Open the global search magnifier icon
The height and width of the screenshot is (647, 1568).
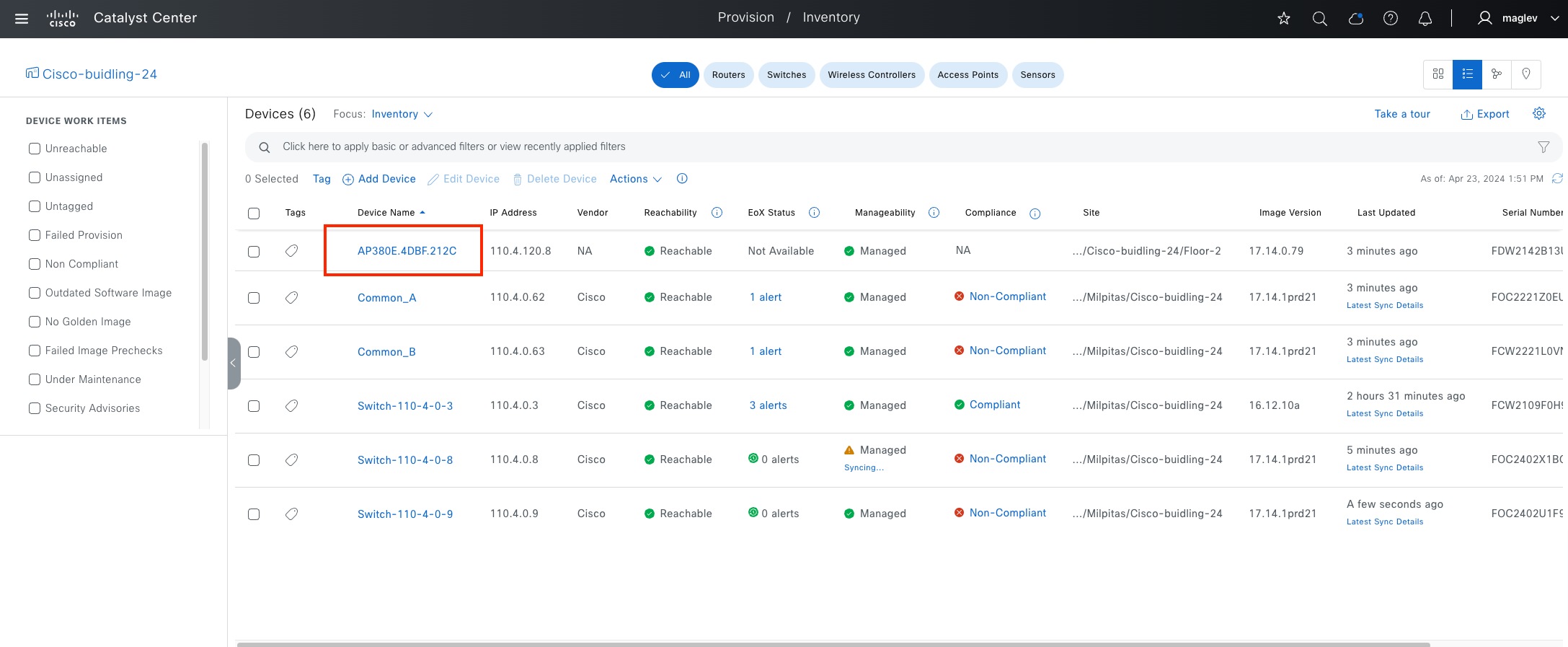pos(1319,19)
